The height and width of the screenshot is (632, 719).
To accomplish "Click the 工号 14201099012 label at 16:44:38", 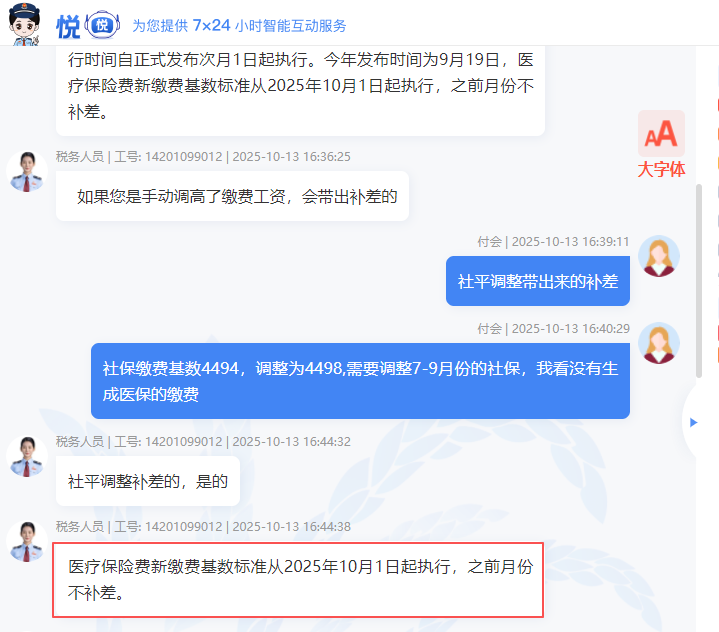I will 168,527.
